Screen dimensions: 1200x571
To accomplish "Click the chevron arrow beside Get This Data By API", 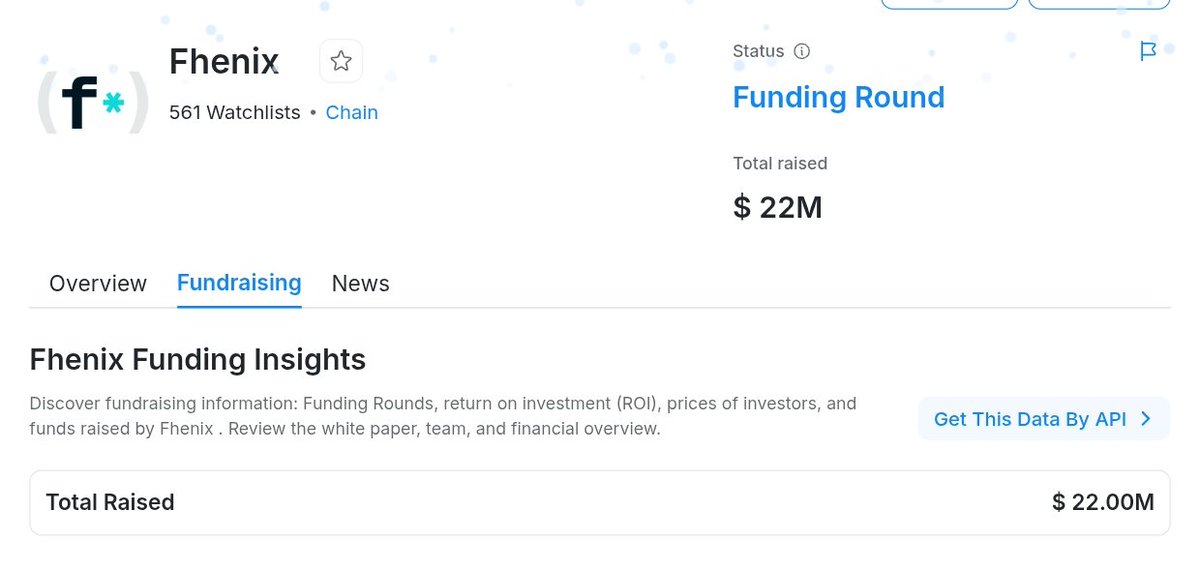I will pyautogui.click(x=1146, y=419).
